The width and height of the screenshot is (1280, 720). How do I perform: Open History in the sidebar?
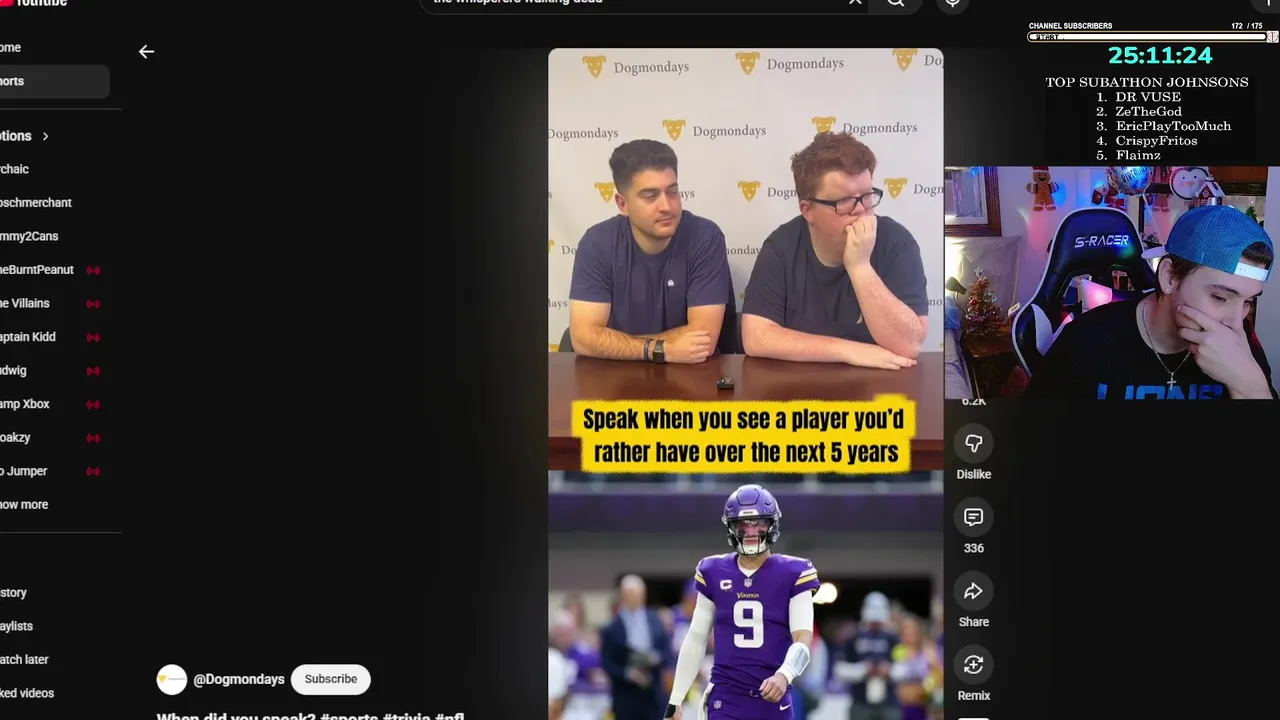[55, 592]
